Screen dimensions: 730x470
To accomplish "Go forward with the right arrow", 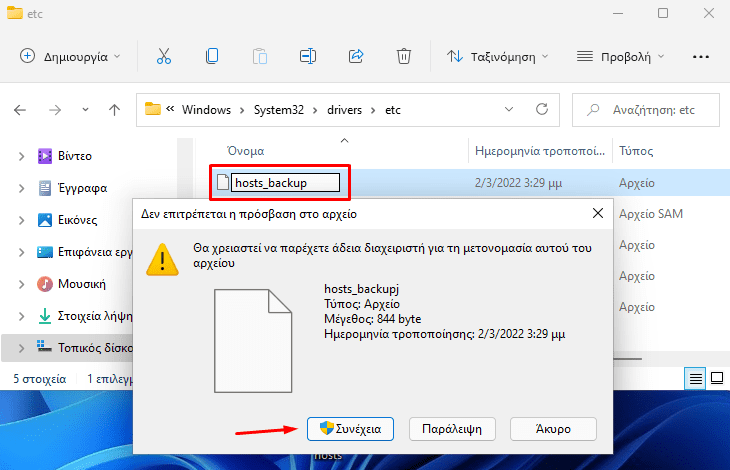I will coord(55,110).
